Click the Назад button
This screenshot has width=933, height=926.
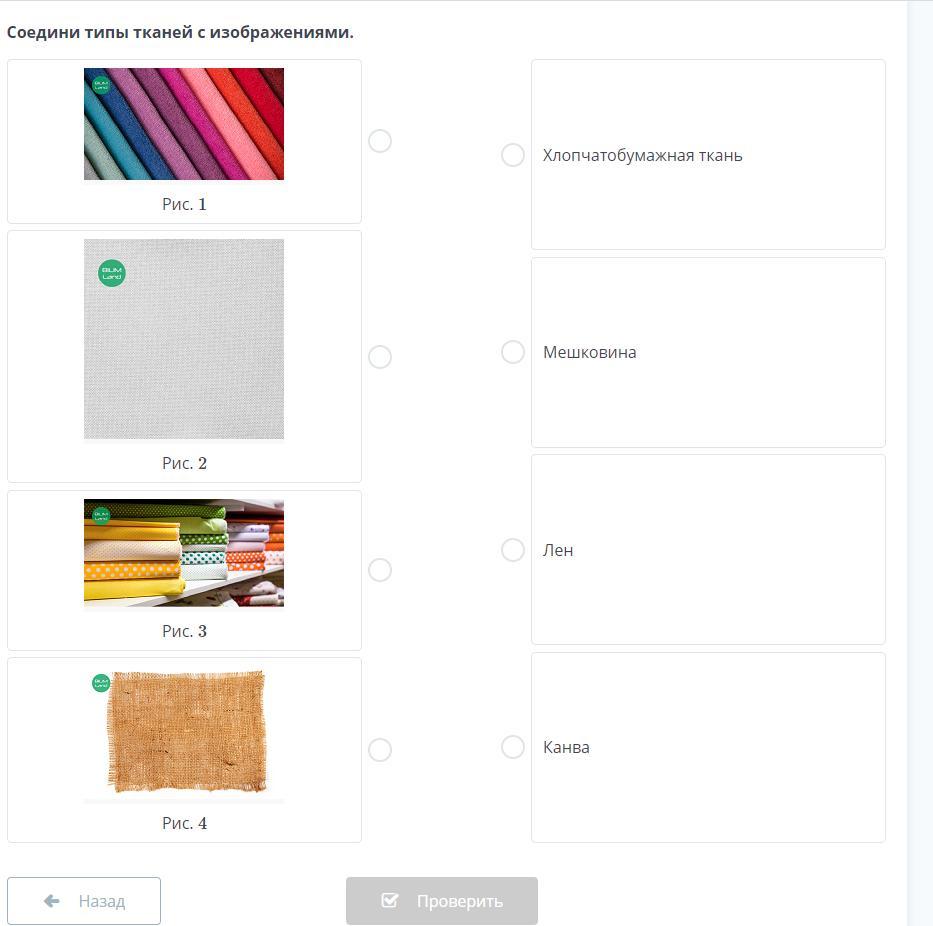pyautogui.click(x=84, y=901)
